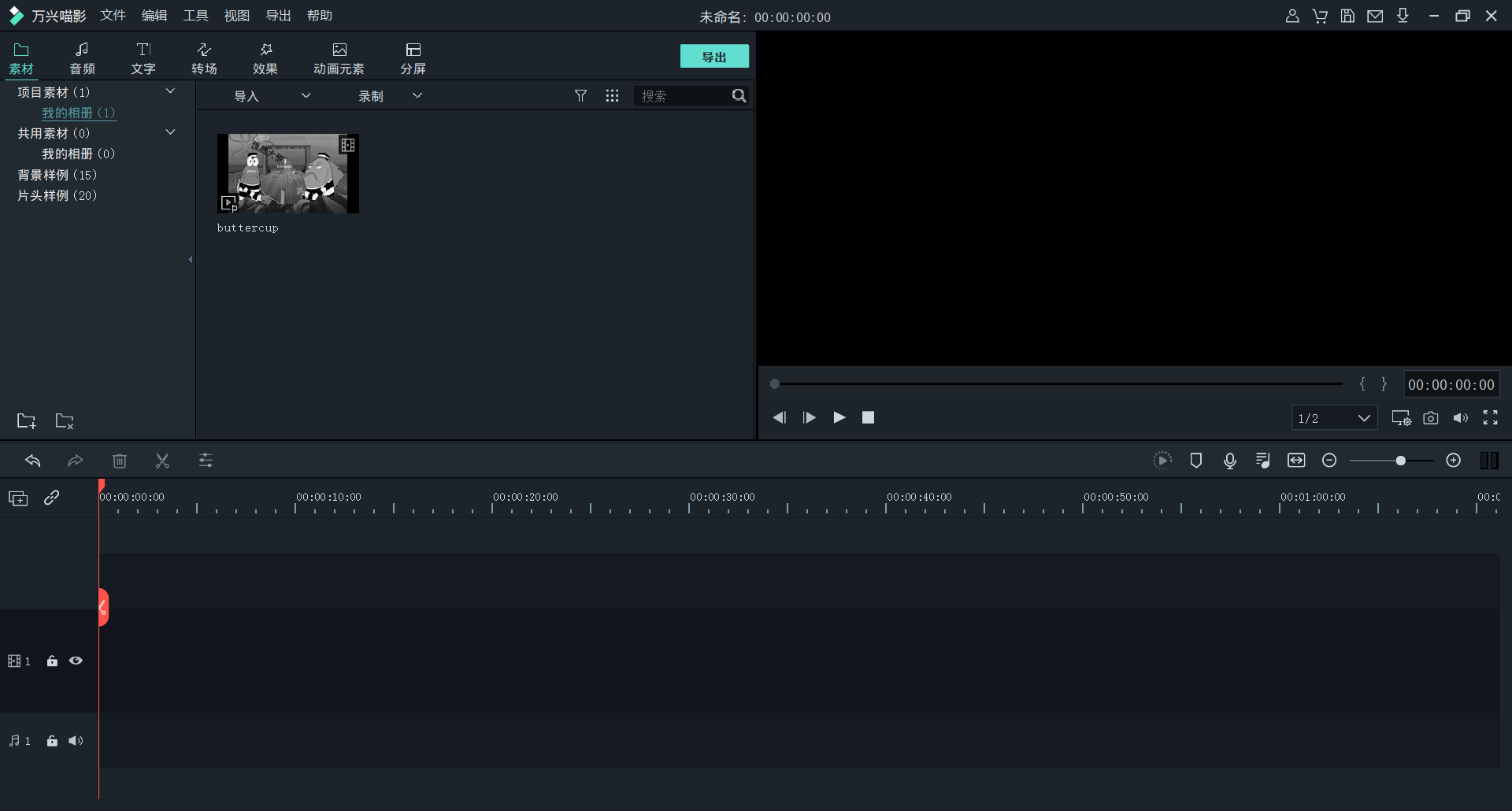Open the filter funnel icon in media panel
Screen dimensions: 1512x811
click(580, 96)
